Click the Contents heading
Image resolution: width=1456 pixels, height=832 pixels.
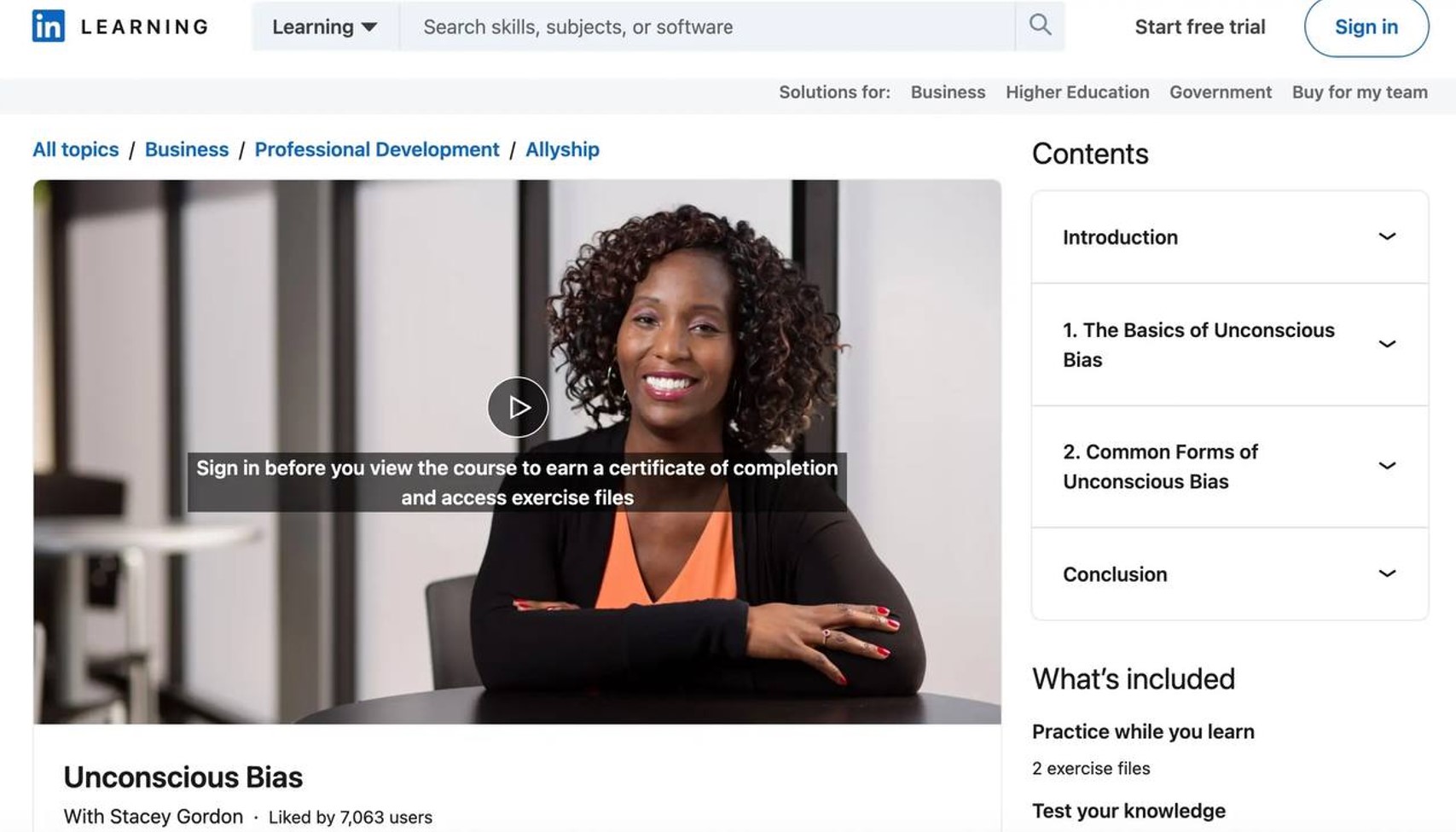coord(1090,154)
